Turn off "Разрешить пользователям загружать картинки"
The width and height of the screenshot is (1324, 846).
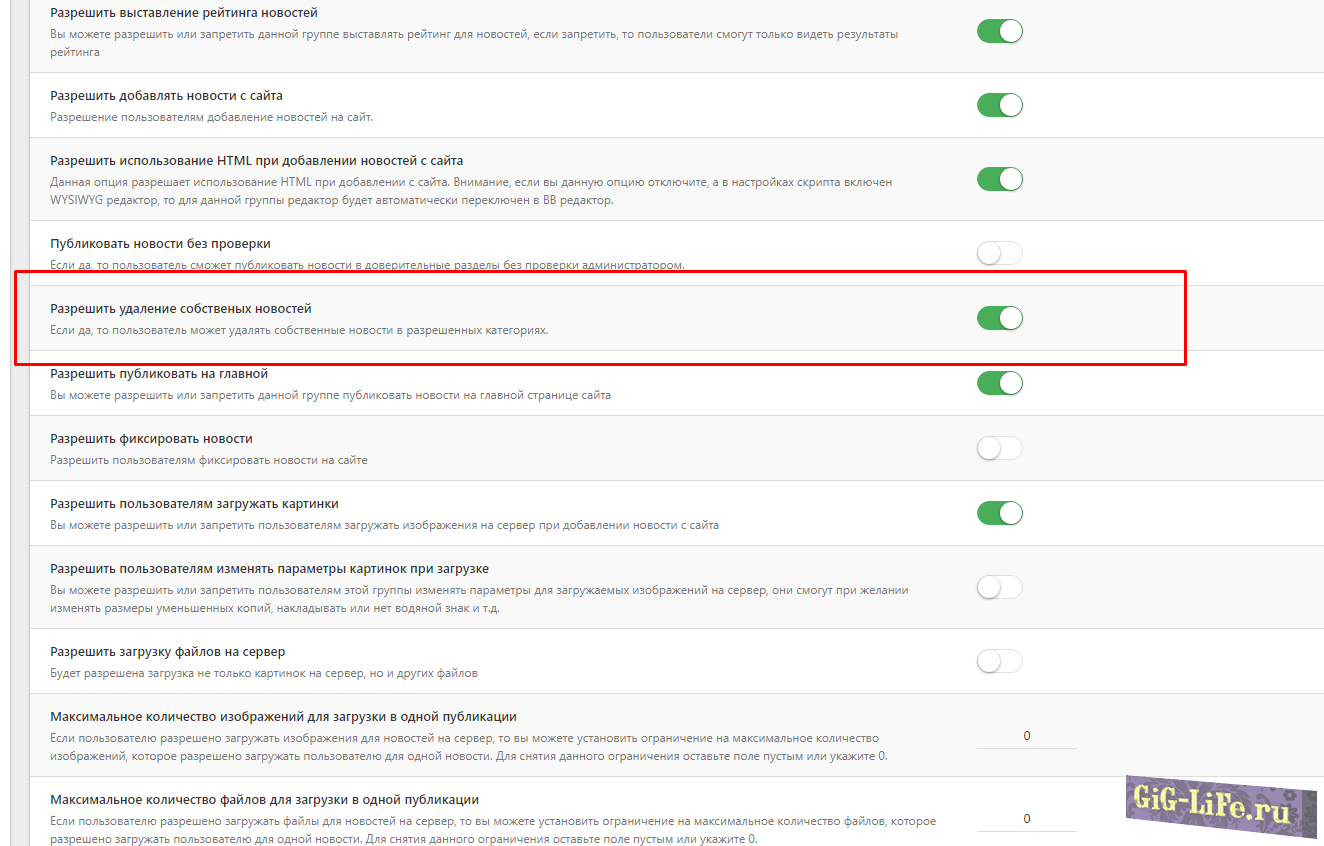[999, 513]
